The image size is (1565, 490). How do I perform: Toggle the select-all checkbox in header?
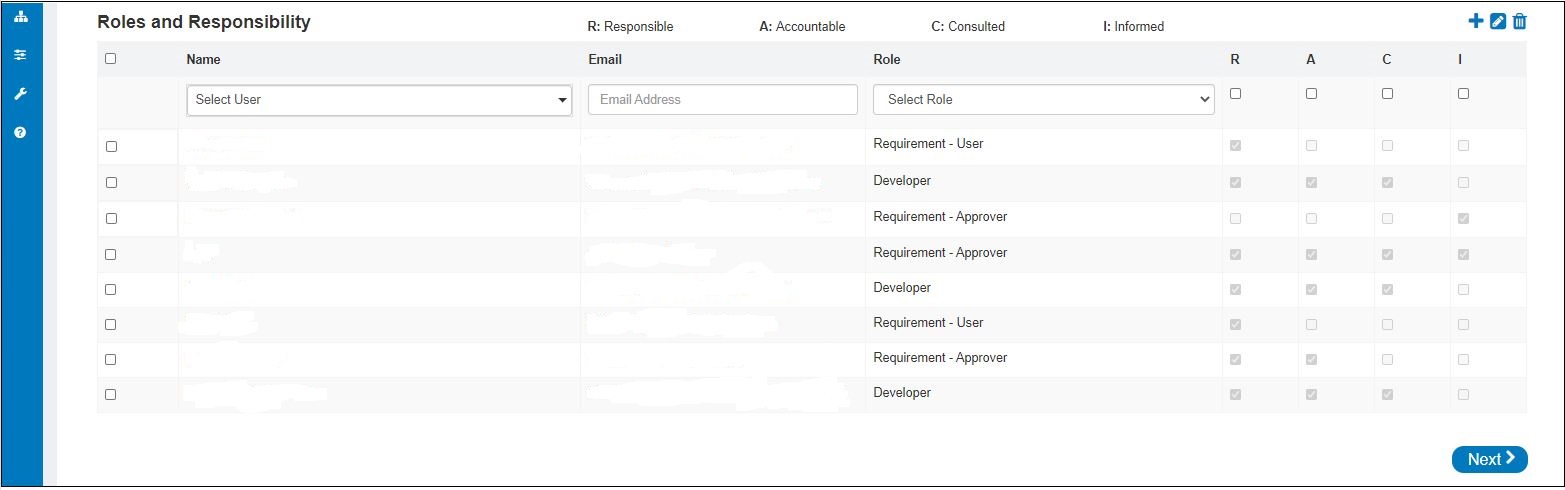tap(111, 59)
